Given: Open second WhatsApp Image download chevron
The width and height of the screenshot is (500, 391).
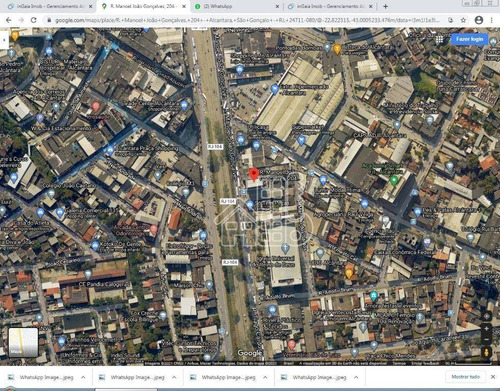Looking at the screenshot, I should click(x=174, y=377).
